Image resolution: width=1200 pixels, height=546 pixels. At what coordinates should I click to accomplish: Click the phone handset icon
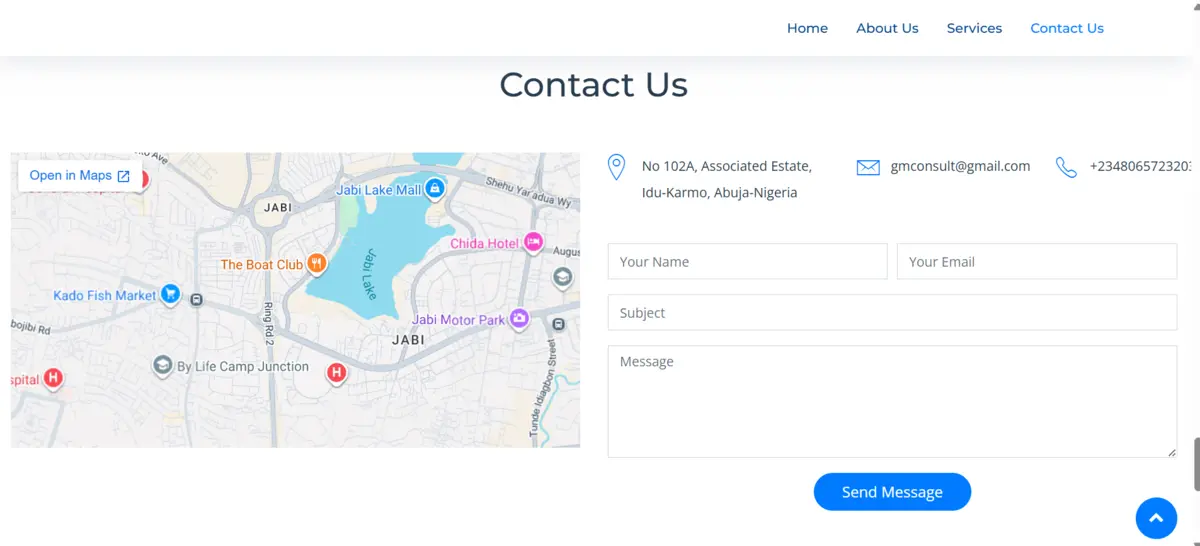(x=1066, y=167)
